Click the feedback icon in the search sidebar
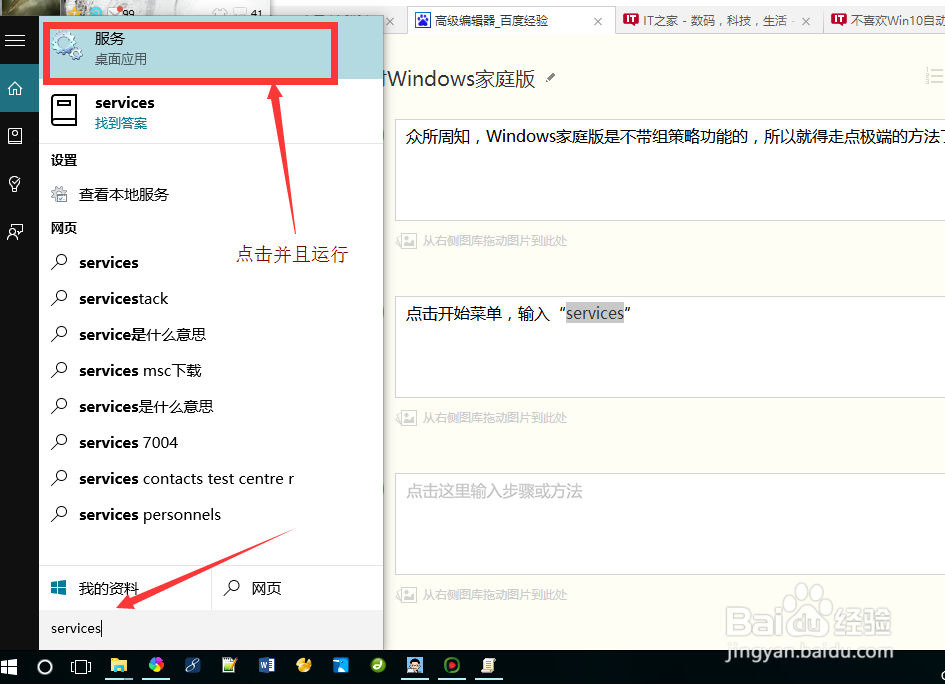945x684 pixels. click(15, 232)
